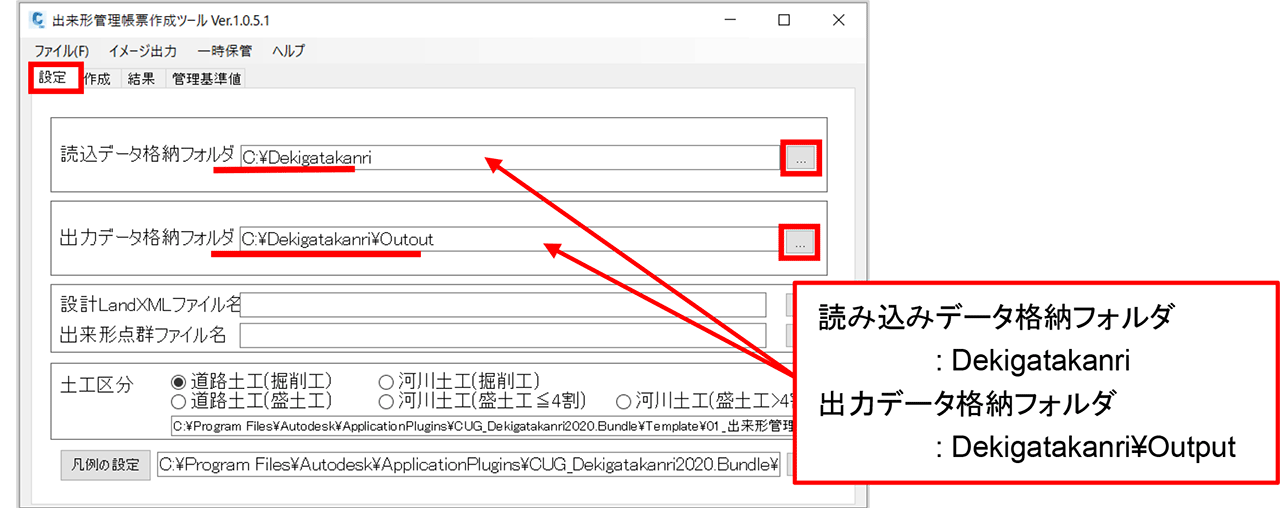Switch to the 設定 tab

pos(54,79)
